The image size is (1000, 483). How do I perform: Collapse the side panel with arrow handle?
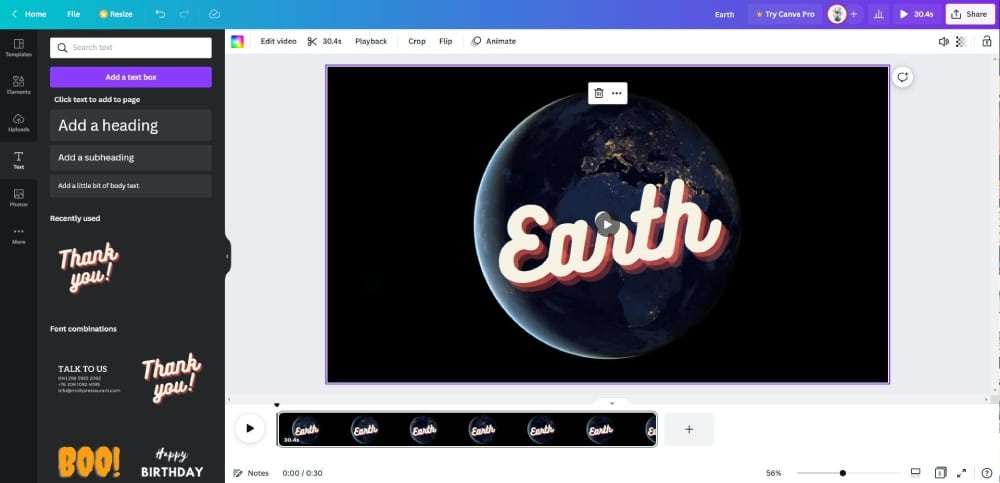228,256
